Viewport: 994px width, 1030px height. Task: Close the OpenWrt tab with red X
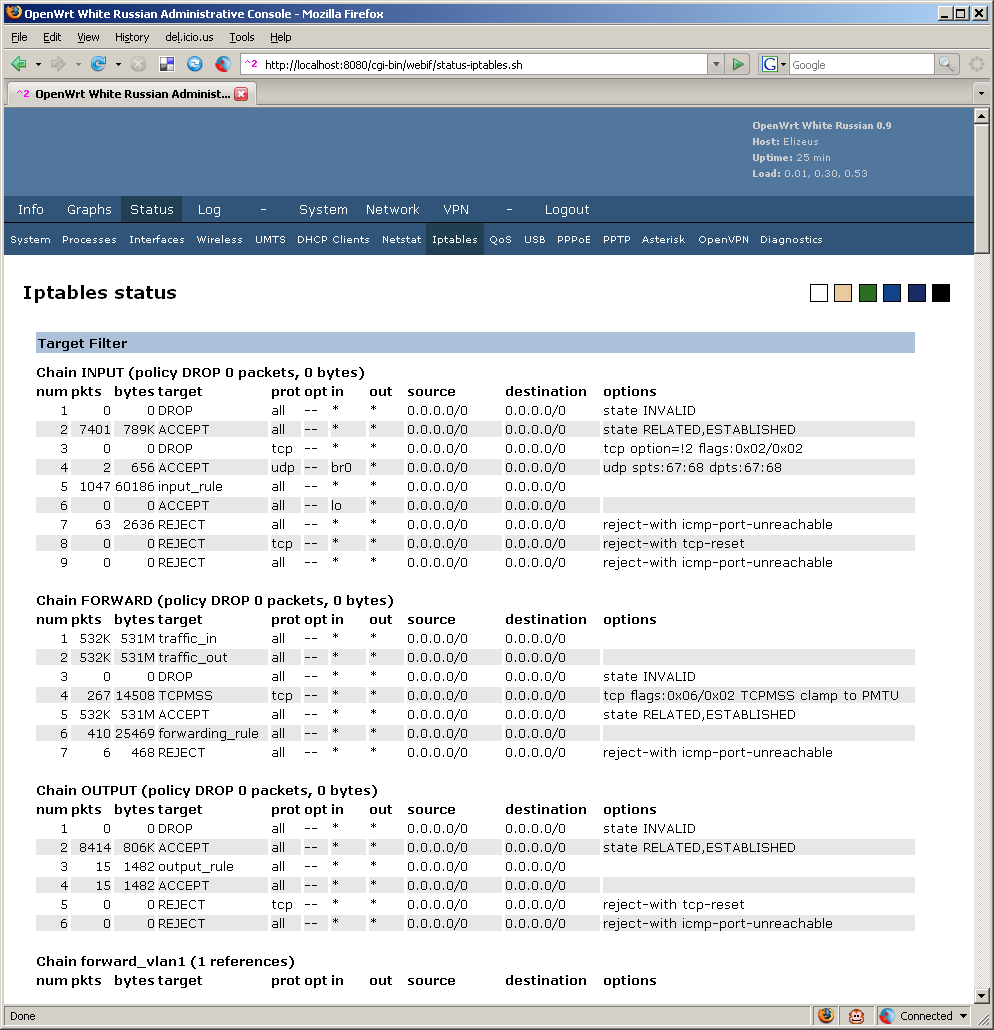tap(242, 94)
